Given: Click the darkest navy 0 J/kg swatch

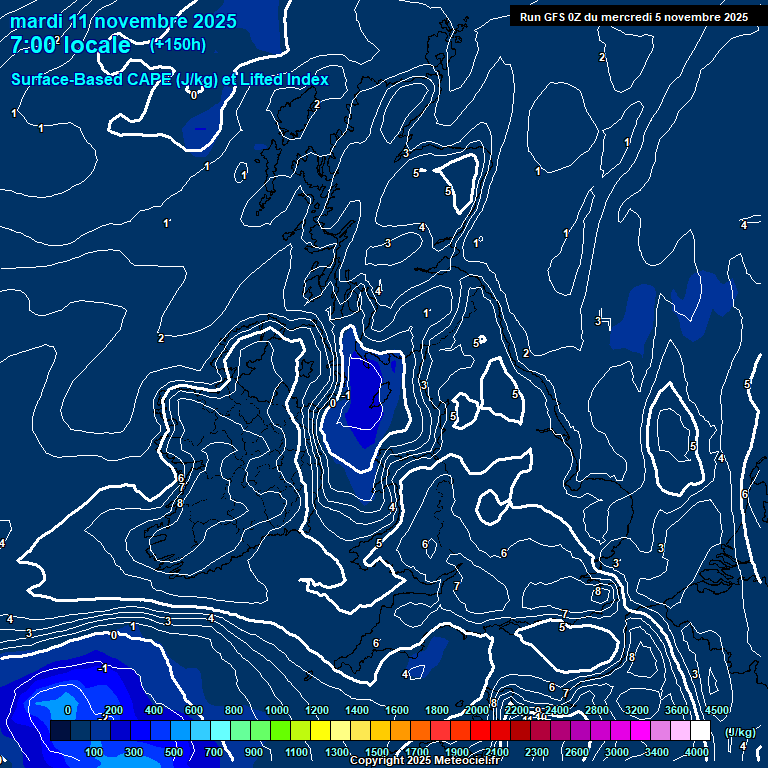Looking at the screenshot, I should (x=60, y=731).
